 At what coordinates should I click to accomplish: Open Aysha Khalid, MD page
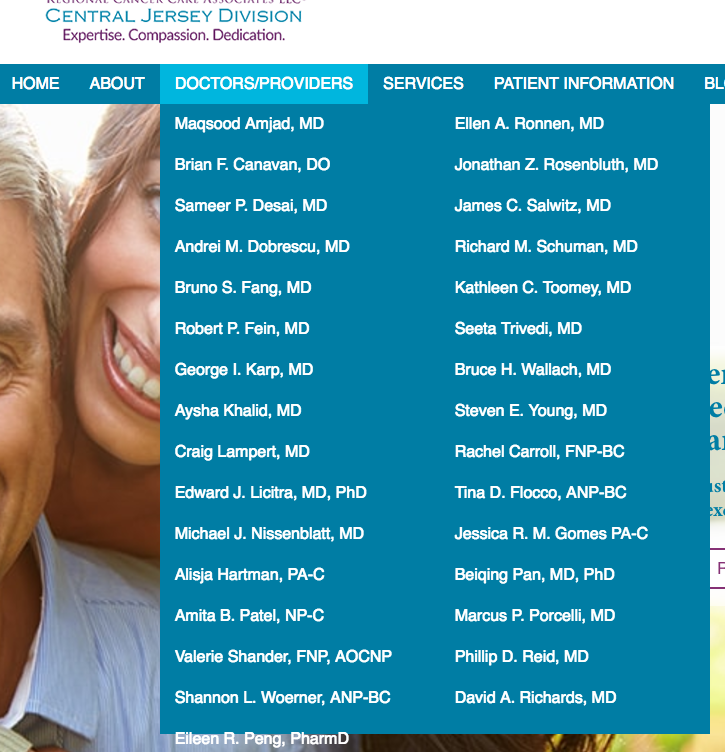(x=238, y=411)
